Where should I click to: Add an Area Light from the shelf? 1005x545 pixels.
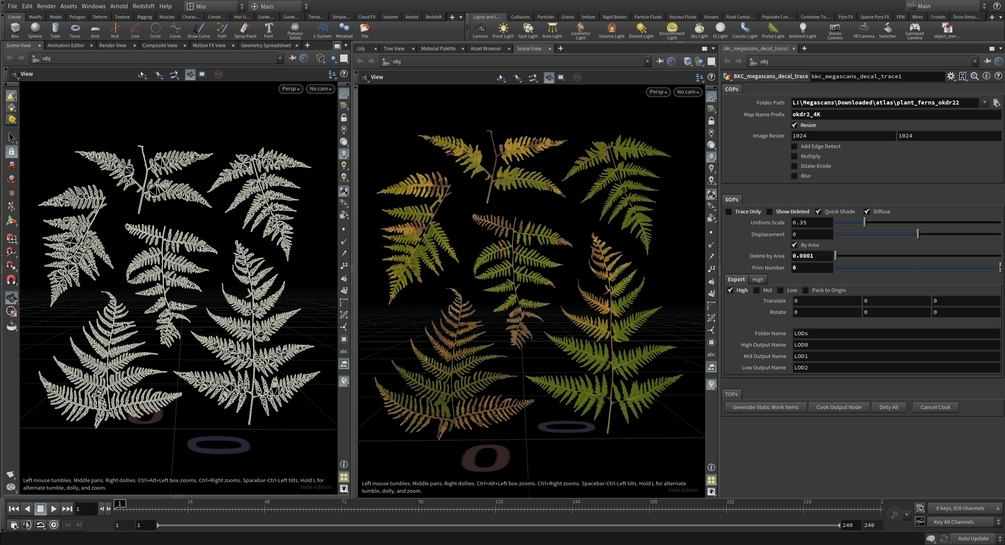[x=552, y=29]
